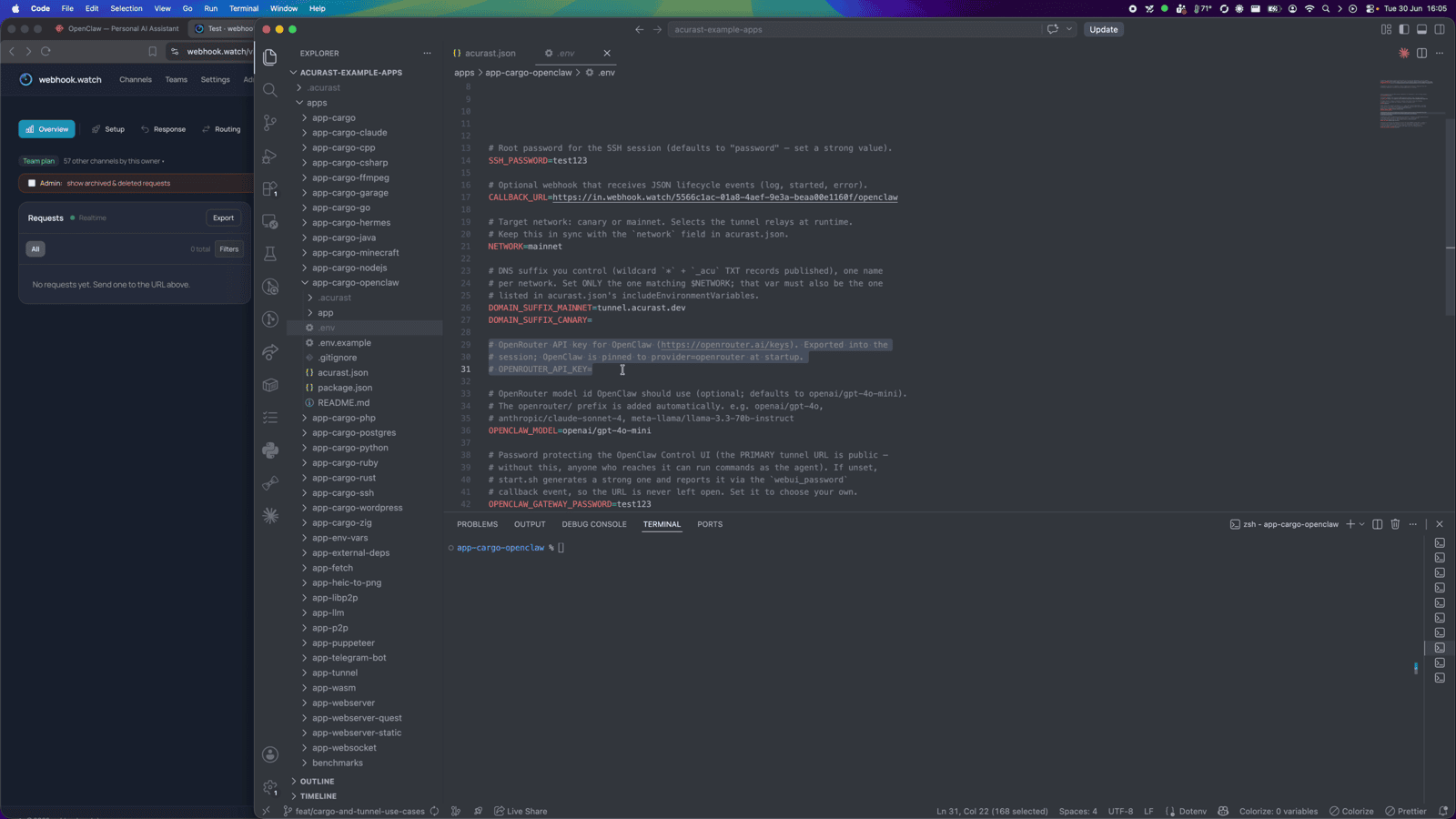Open terminal panel more actions ellipsis
Image resolution: width=1456 pixels, height=819 pixels.
1413,524
